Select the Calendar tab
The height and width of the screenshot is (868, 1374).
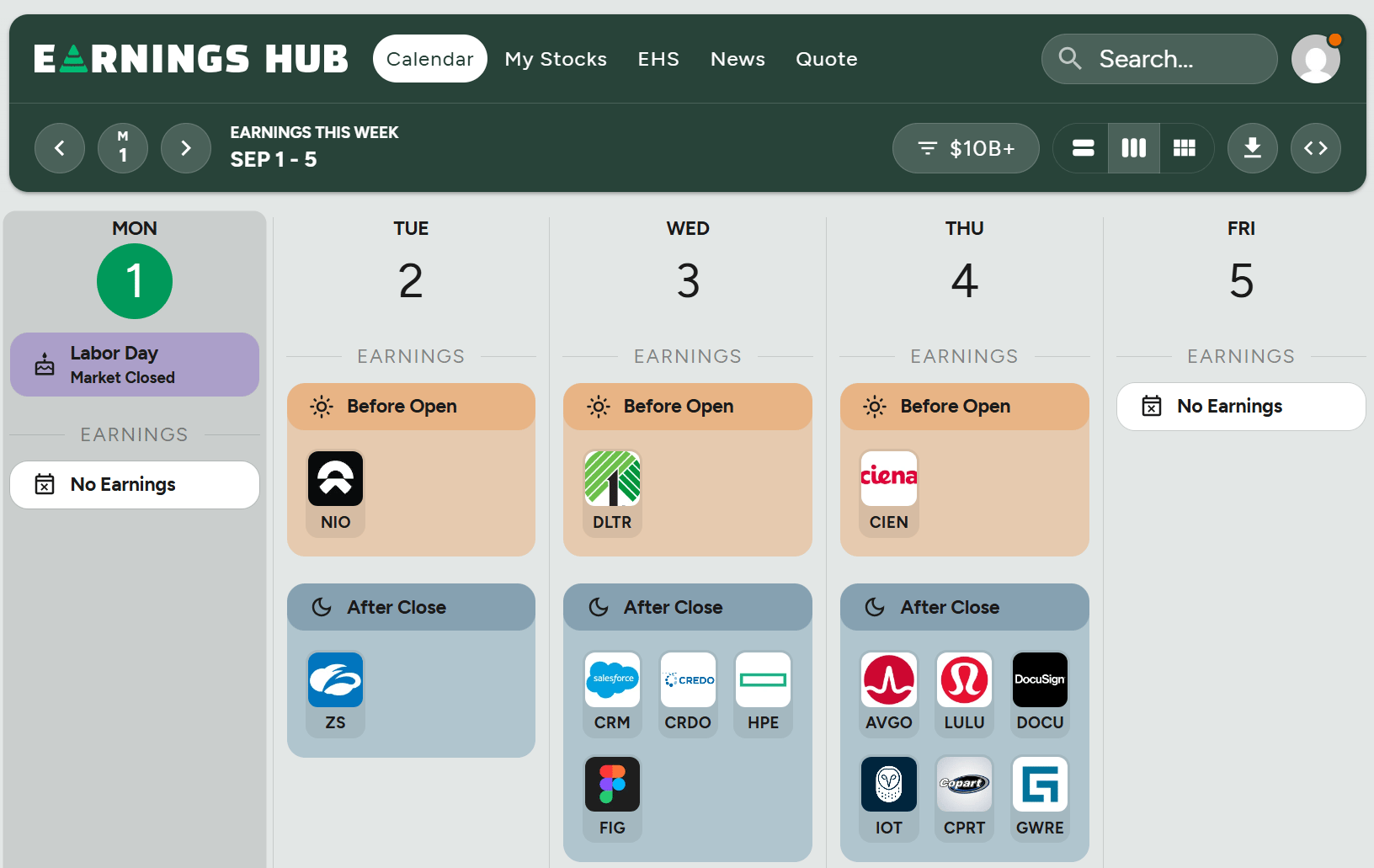(x=429, y=59)
